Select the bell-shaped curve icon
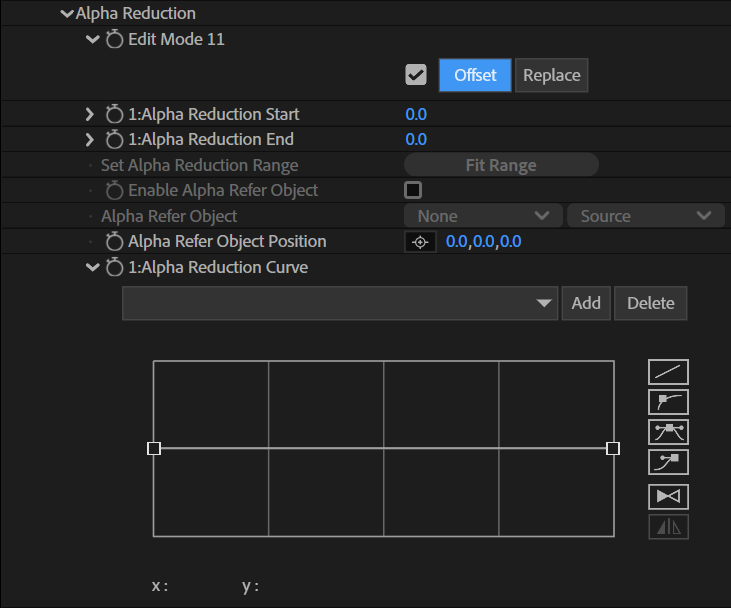The image size is (731, 608). pos(668,432)
